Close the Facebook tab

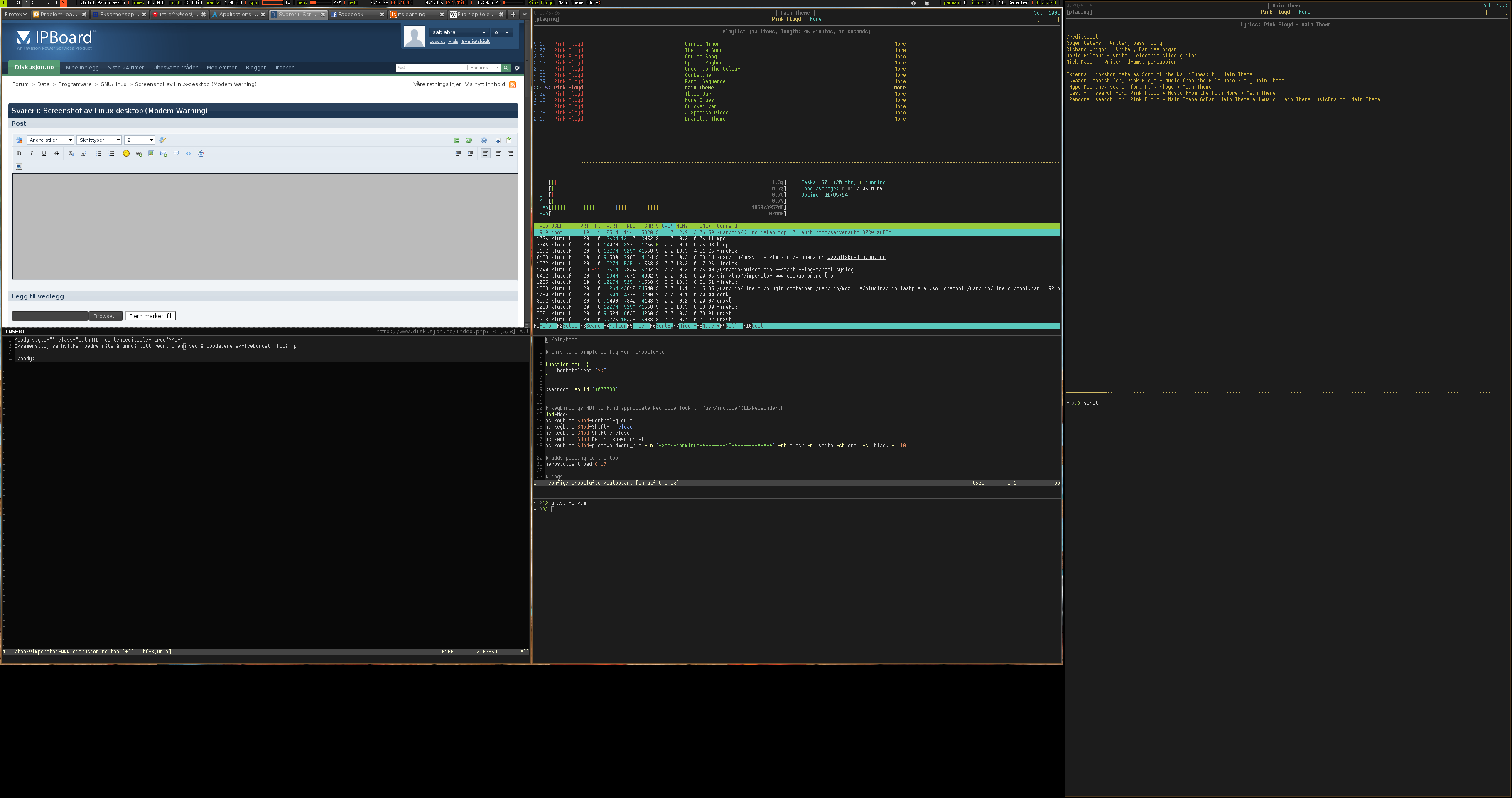pos(381,14)
